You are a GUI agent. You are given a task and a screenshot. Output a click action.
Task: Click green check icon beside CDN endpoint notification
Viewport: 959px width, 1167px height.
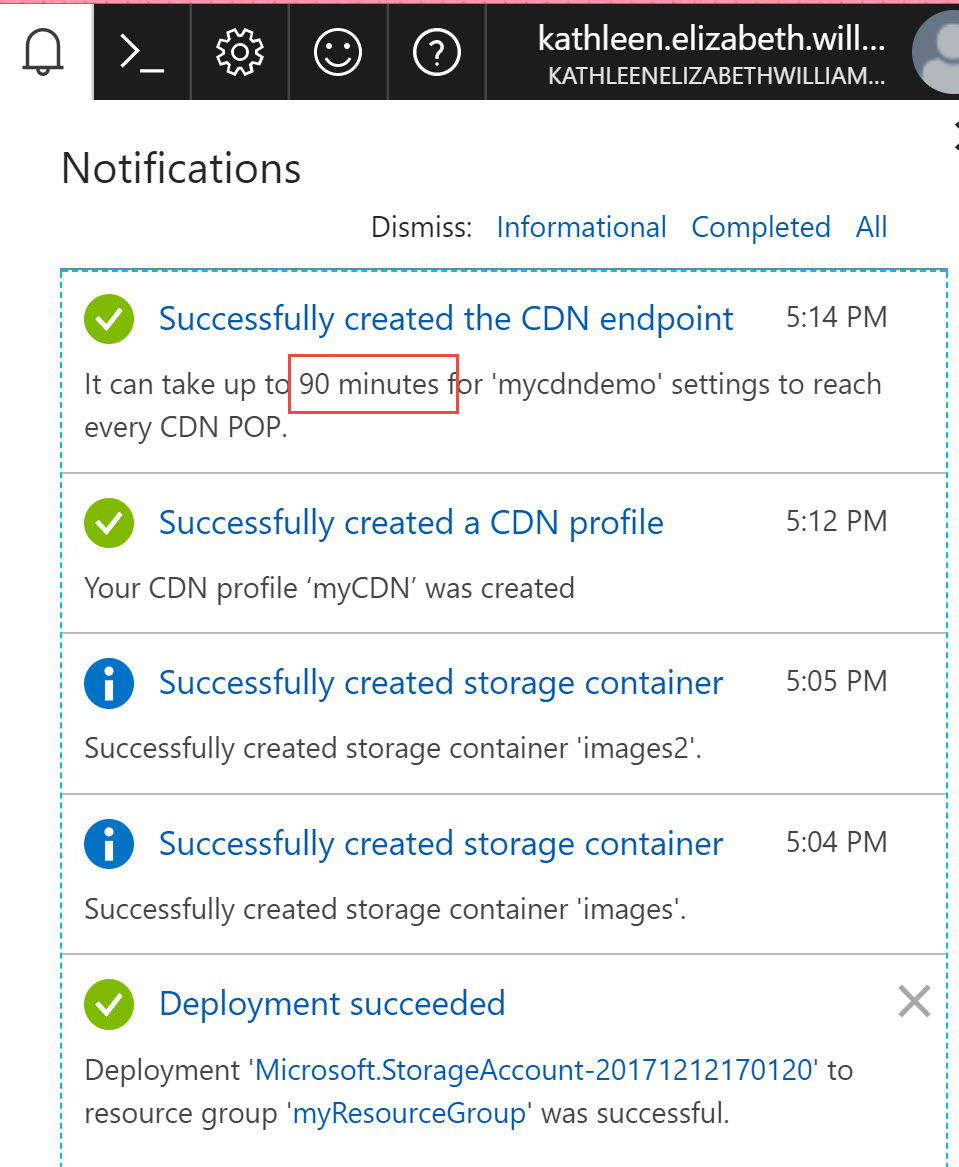pos(109,319)
